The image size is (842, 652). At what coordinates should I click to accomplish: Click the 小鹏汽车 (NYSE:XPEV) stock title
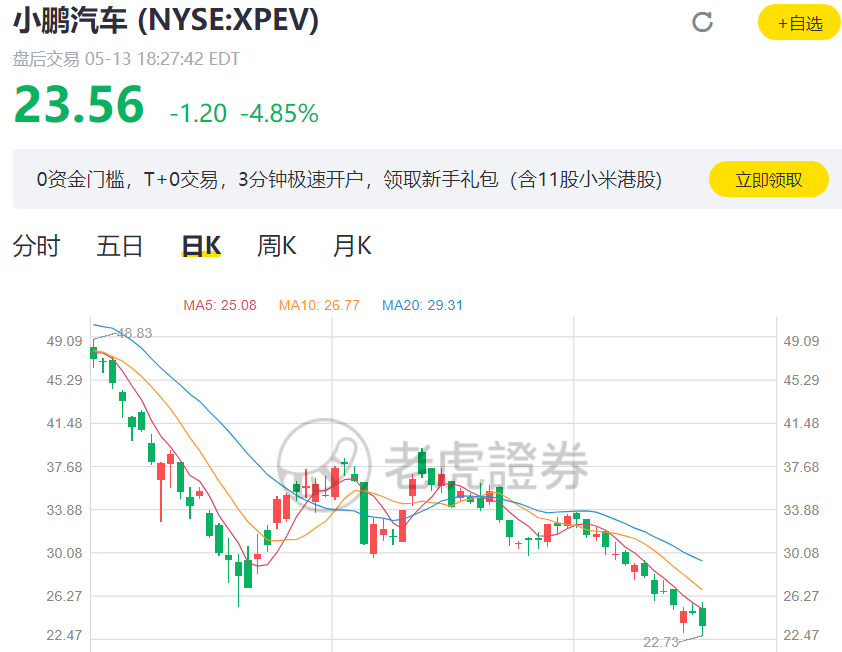pyautogui.click(x=166, y=21)
